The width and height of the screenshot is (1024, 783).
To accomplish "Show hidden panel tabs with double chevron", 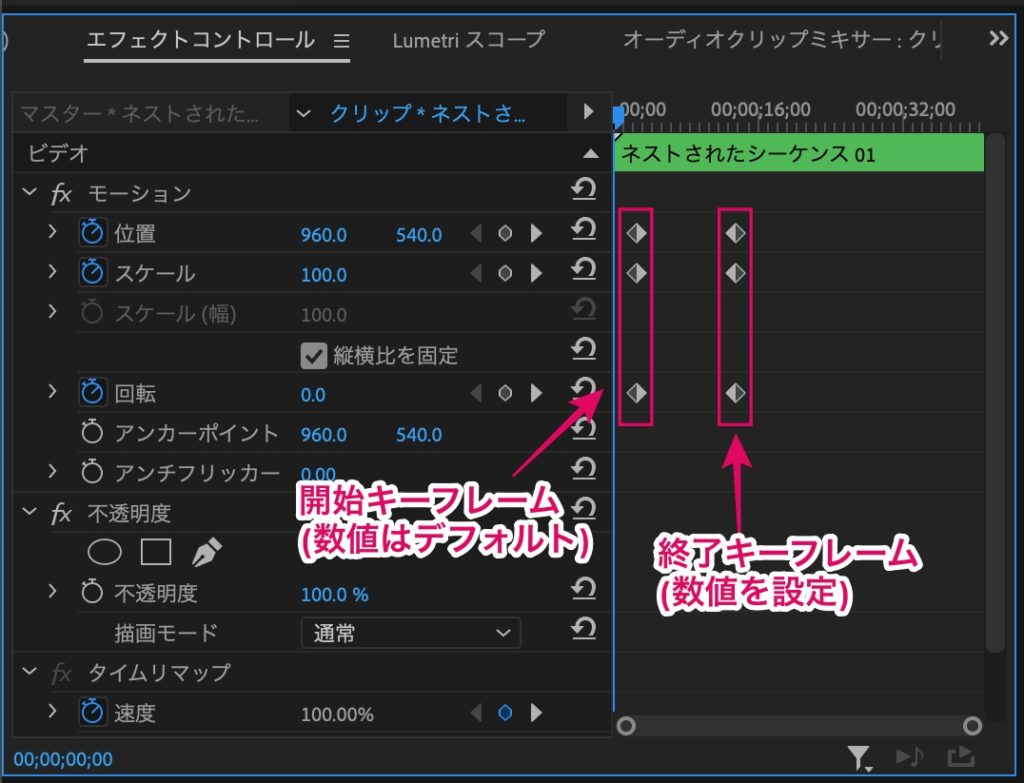I will (998, 39).
